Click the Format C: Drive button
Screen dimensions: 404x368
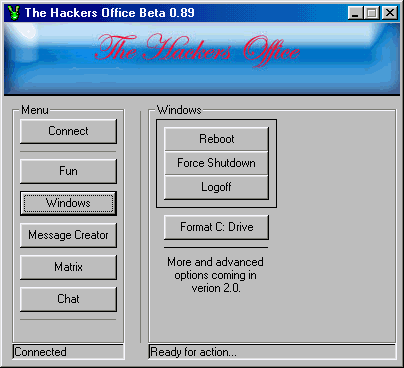(216, 227)
